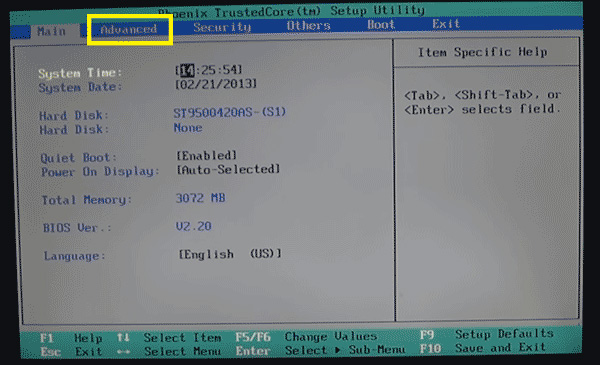600x365 pixels.
Task: Open the Main tab
Action: (x=51, y=31)
